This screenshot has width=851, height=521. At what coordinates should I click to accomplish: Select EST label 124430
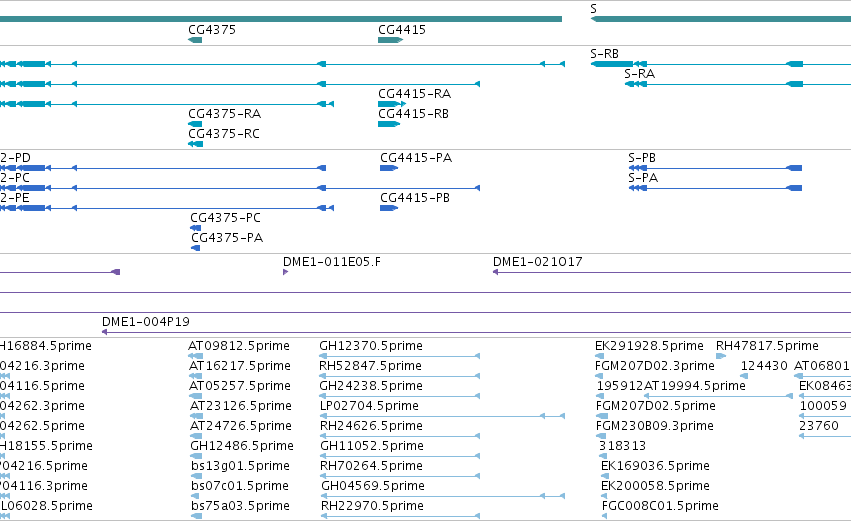(764, 366)
